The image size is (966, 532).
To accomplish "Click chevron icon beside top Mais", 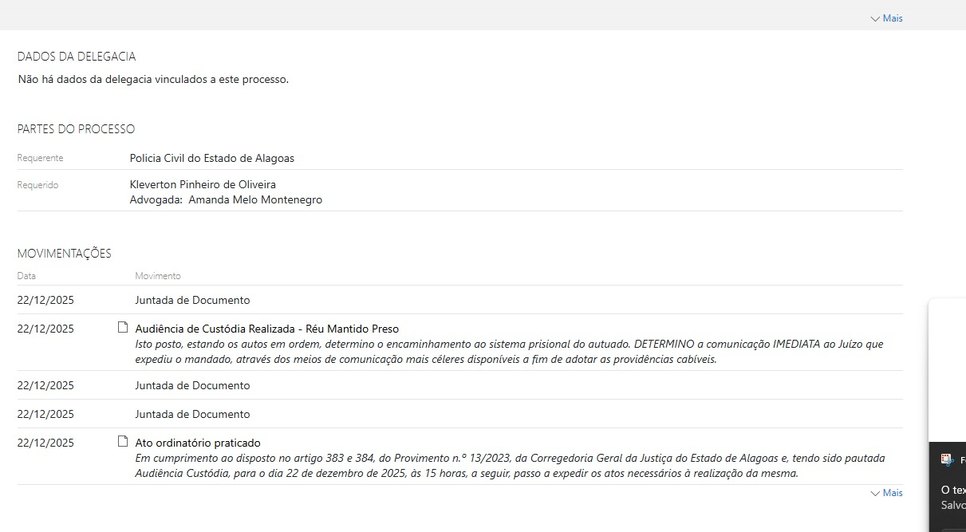I will (875, 18).
